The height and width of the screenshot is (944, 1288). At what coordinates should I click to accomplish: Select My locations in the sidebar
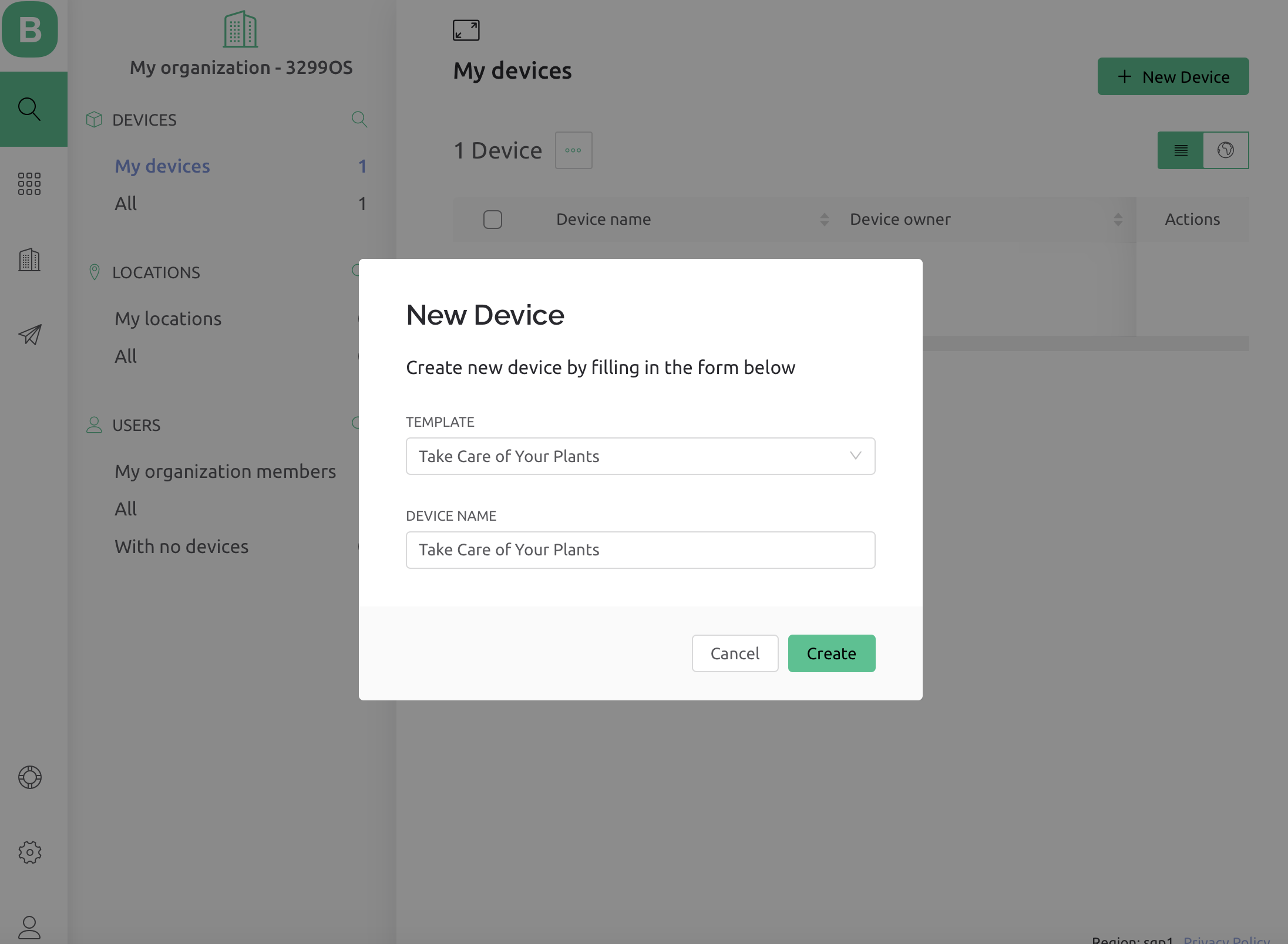click(168, 319)
